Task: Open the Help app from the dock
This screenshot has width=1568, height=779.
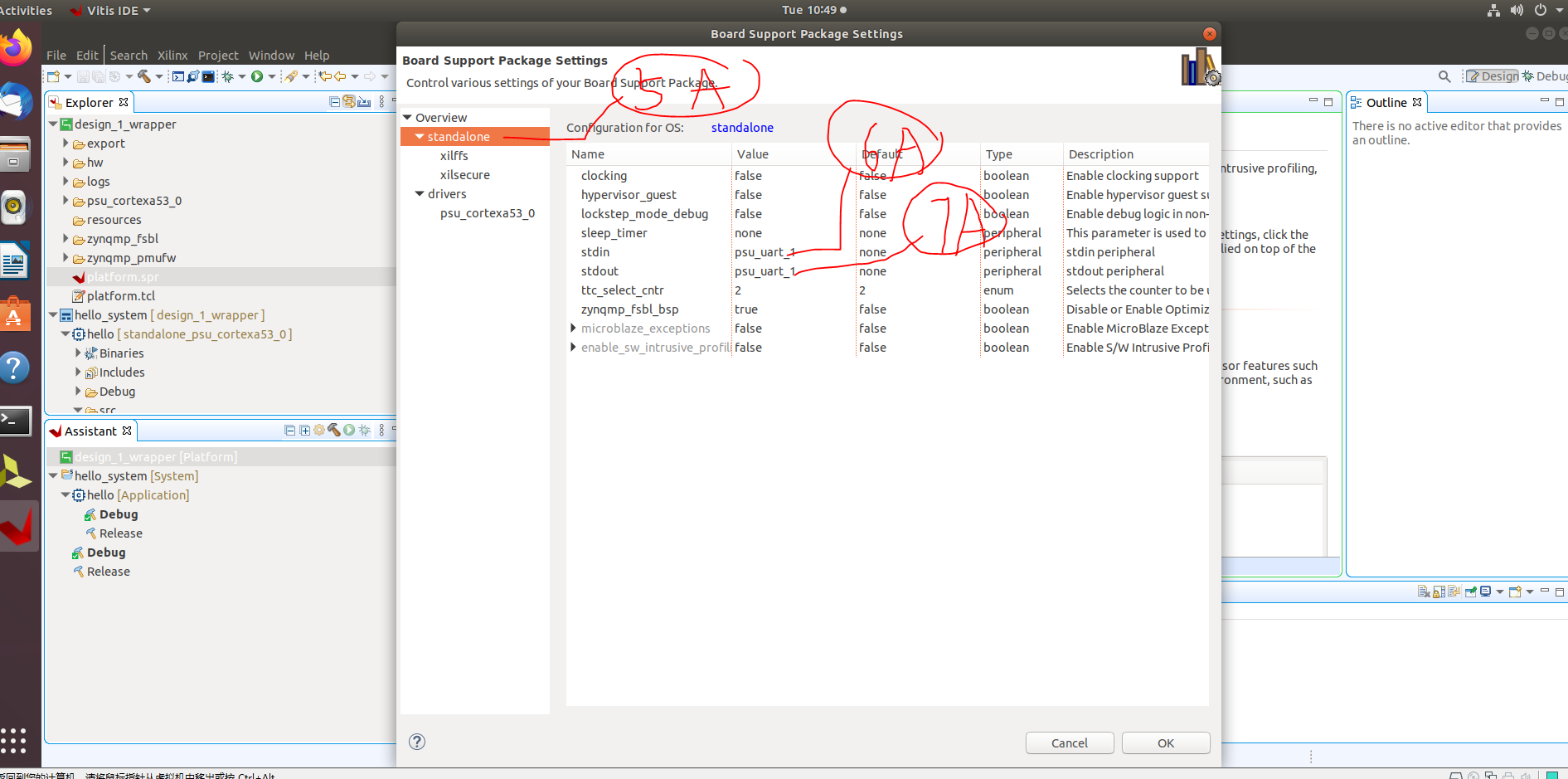Action: [15, 368]
